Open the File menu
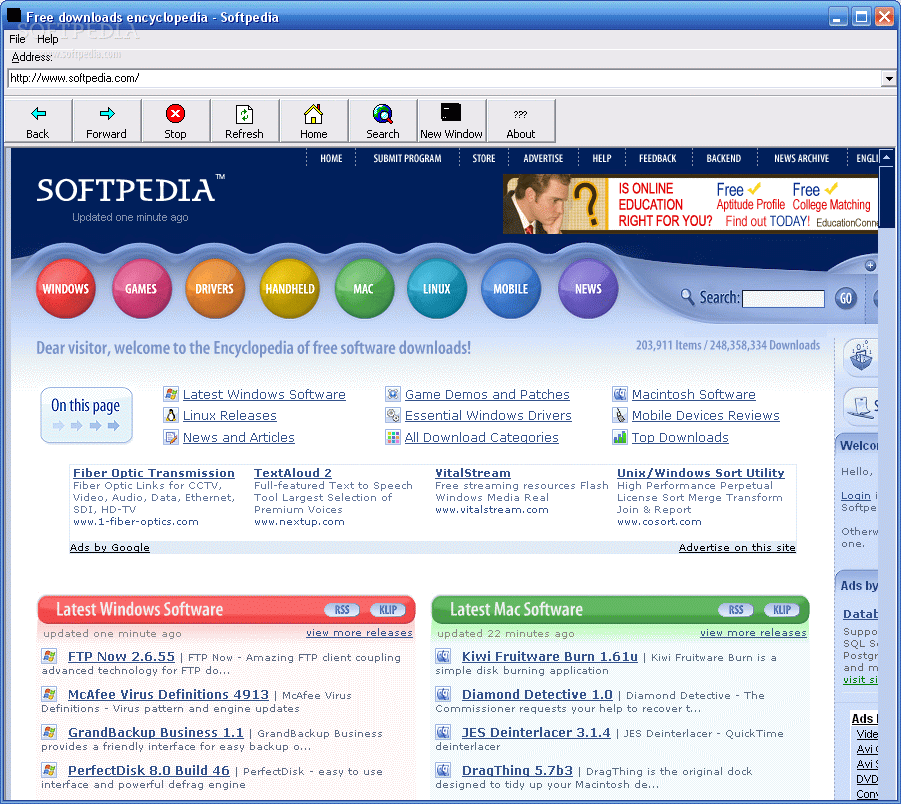 coord(17,39)
